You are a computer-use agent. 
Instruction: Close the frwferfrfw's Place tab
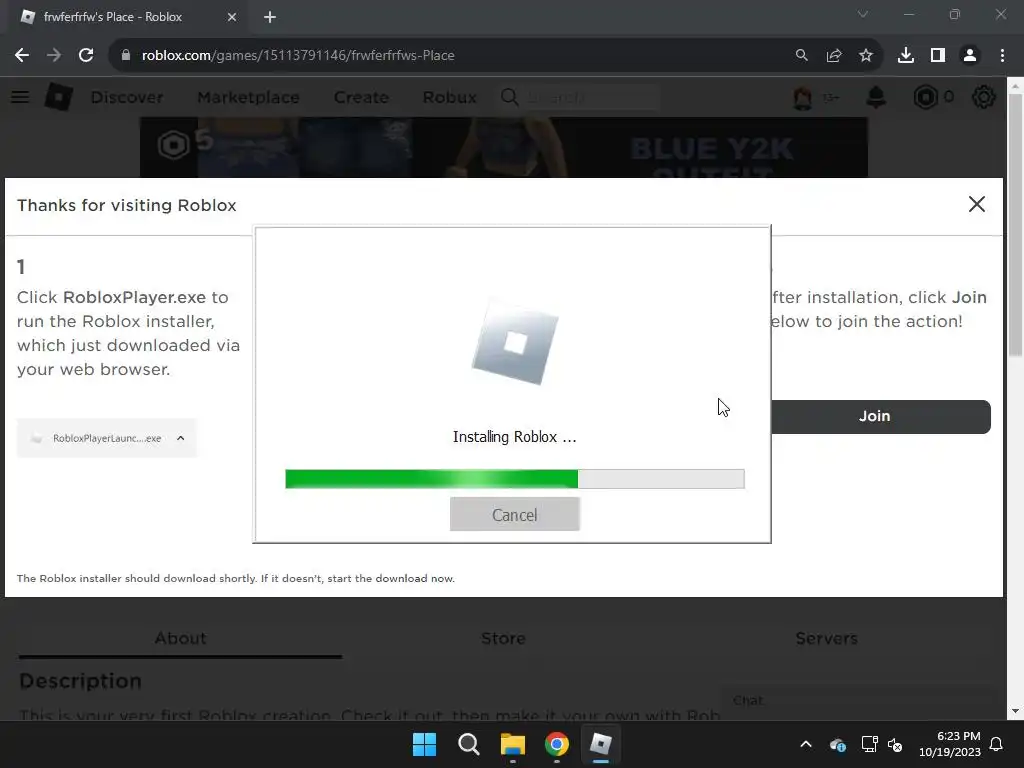point(232,17)
